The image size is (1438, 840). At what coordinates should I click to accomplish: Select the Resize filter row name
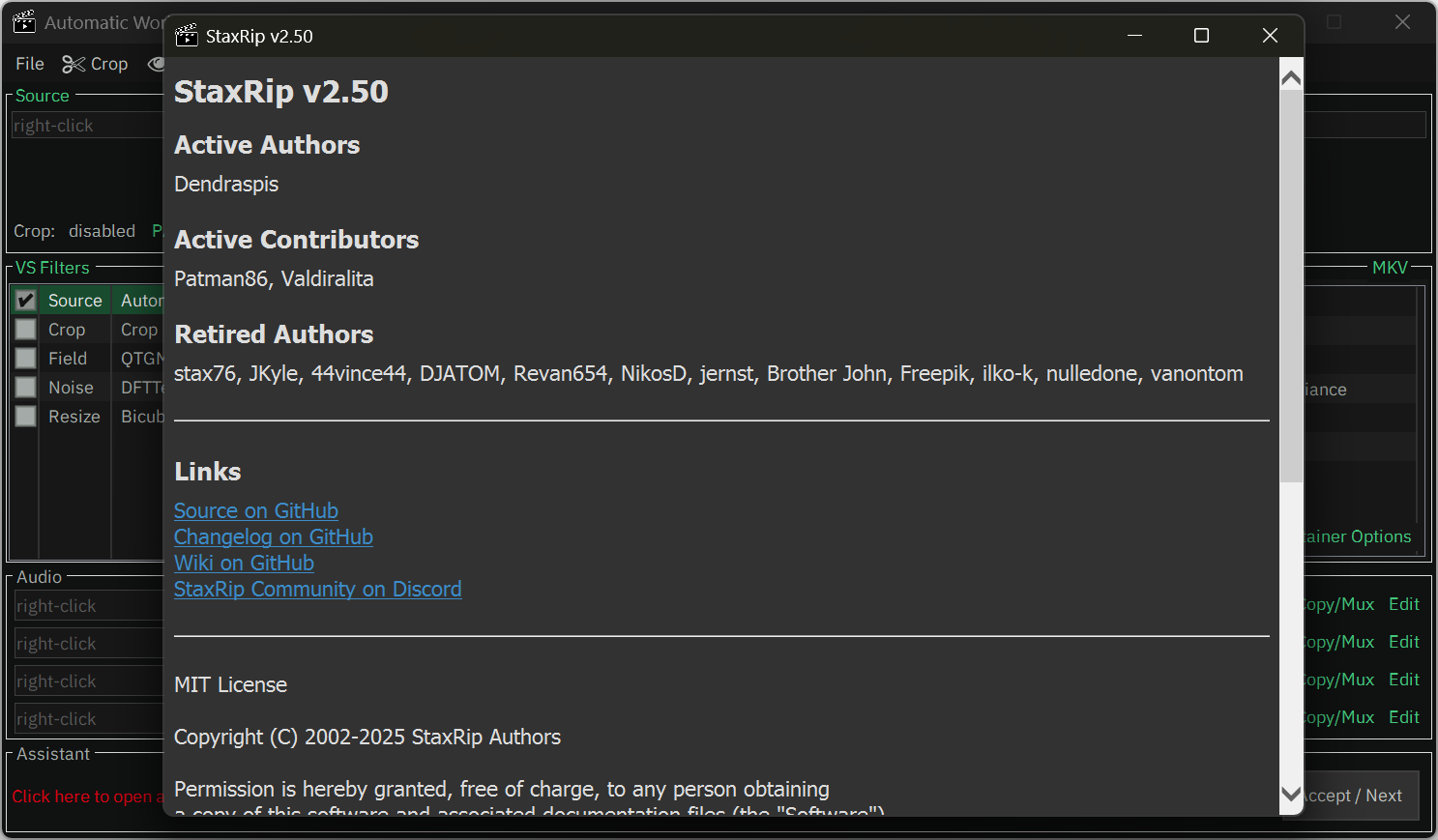pyautogui.click(x=74, y=417)
